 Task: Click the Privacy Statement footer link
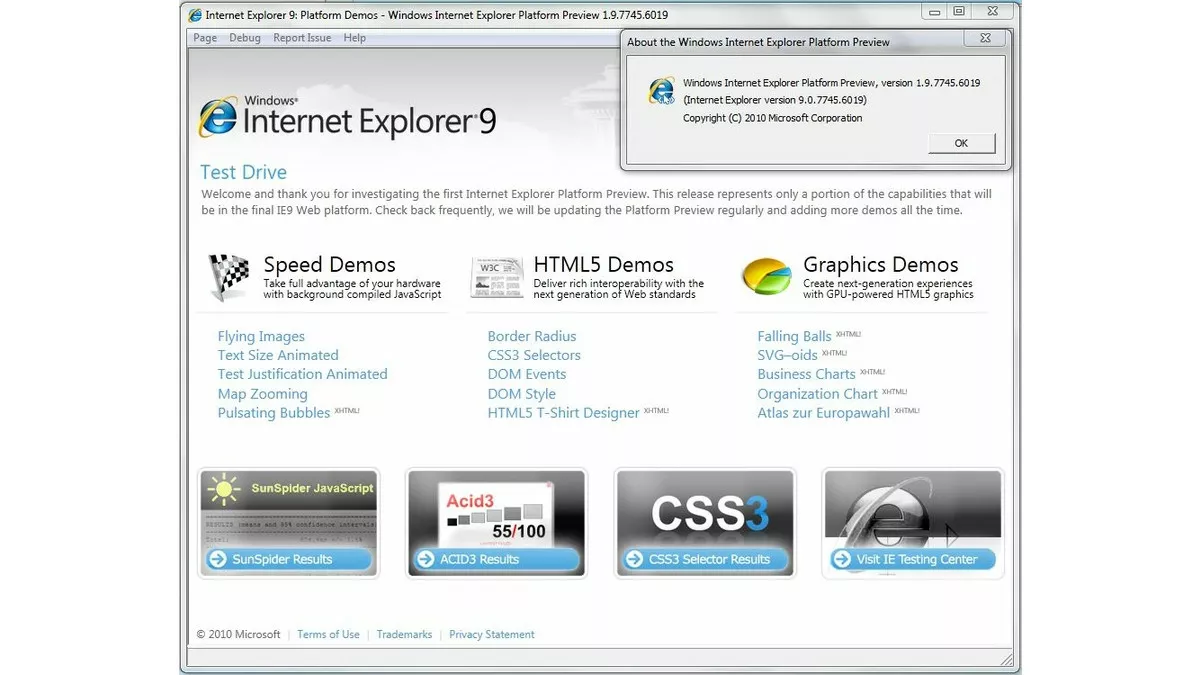pos(491,634)
